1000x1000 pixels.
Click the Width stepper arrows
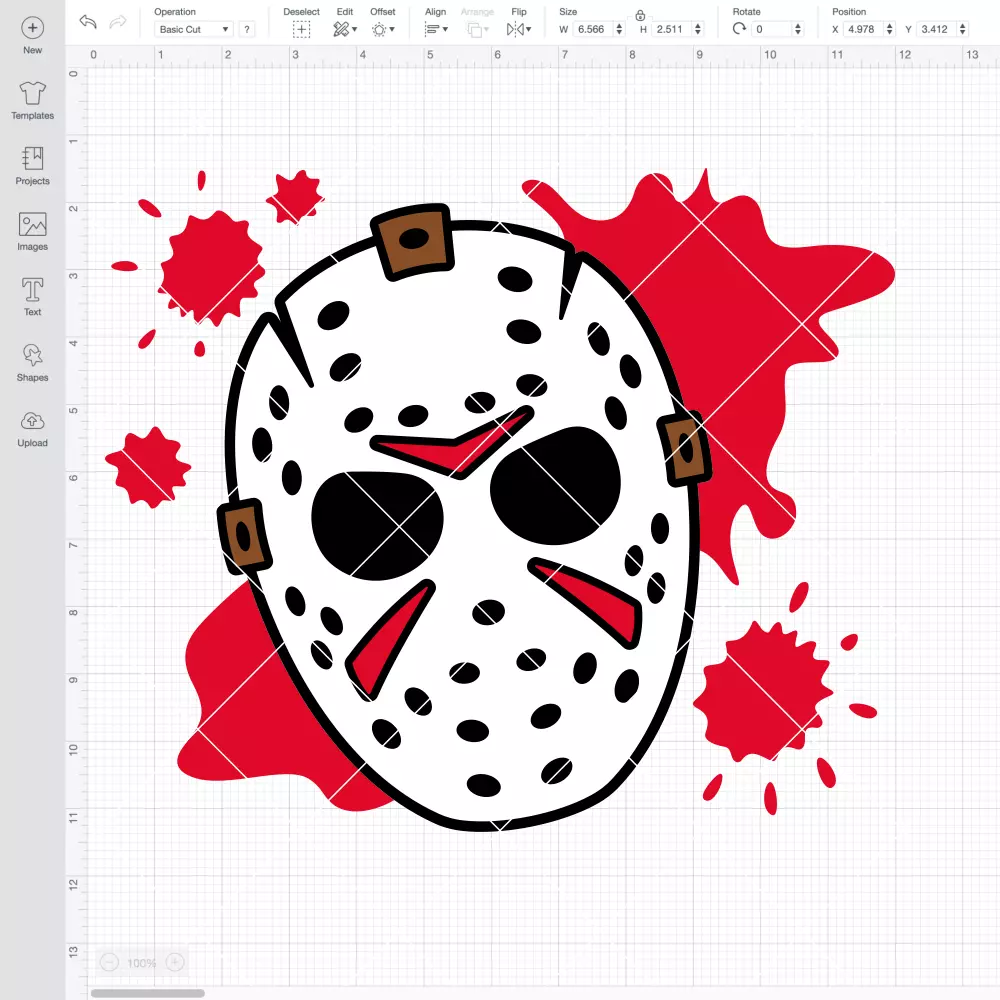click(x=619, y=29)
